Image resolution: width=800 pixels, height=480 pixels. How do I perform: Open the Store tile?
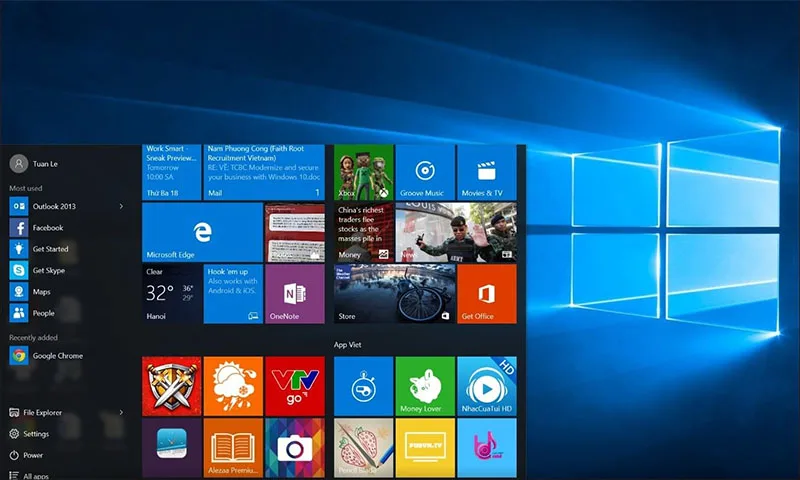pyautogui.click(x=394, y=294)
